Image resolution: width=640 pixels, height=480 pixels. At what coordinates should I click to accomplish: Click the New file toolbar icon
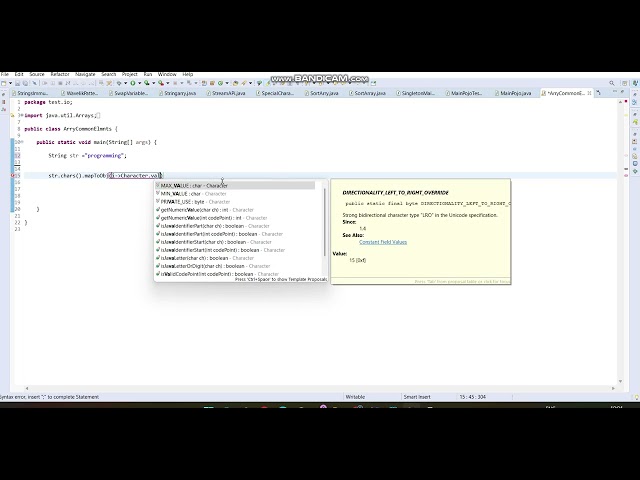(x=4, y=83)
